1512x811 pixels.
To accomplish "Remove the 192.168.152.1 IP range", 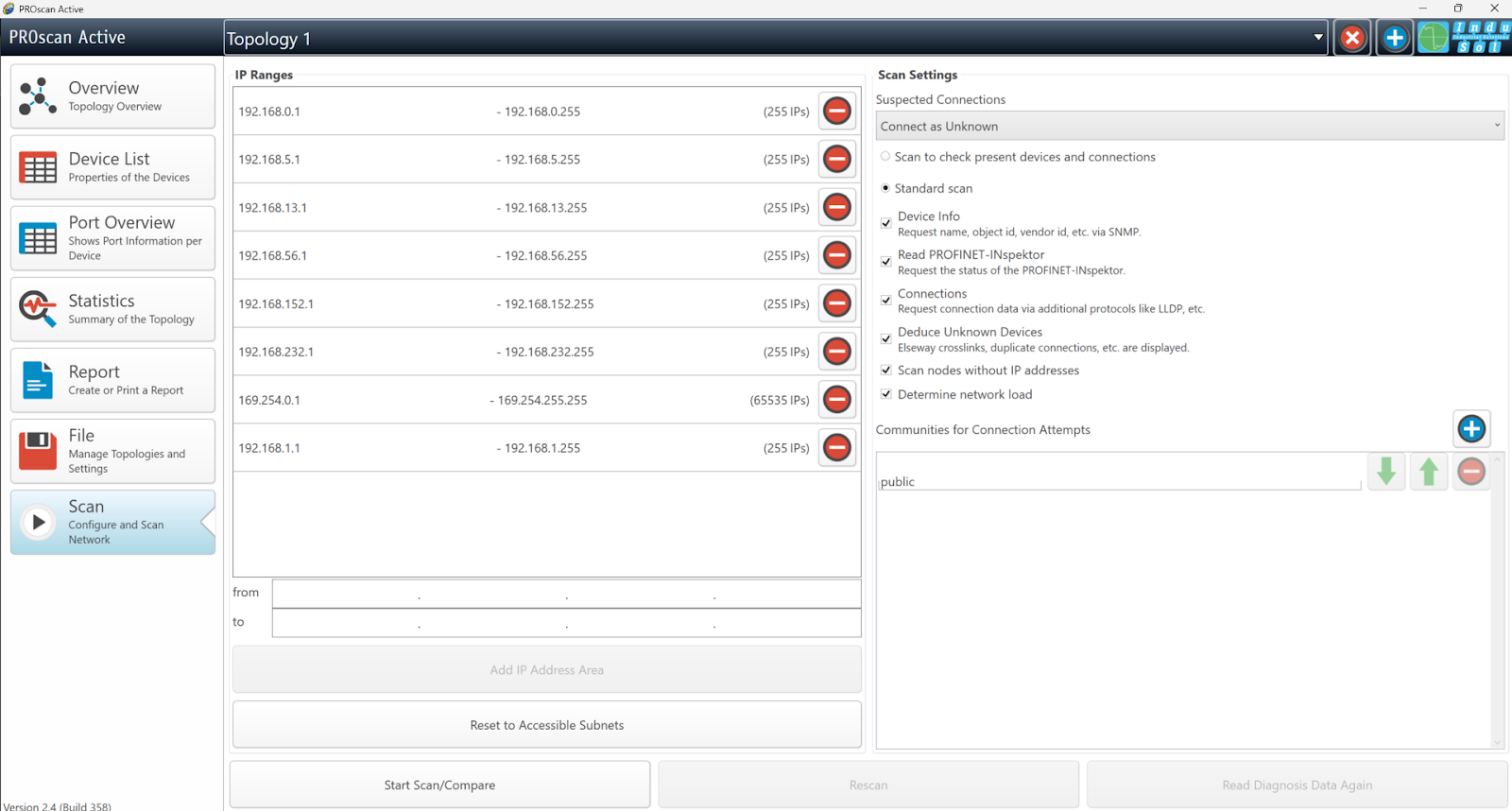I will pos(837,303).
